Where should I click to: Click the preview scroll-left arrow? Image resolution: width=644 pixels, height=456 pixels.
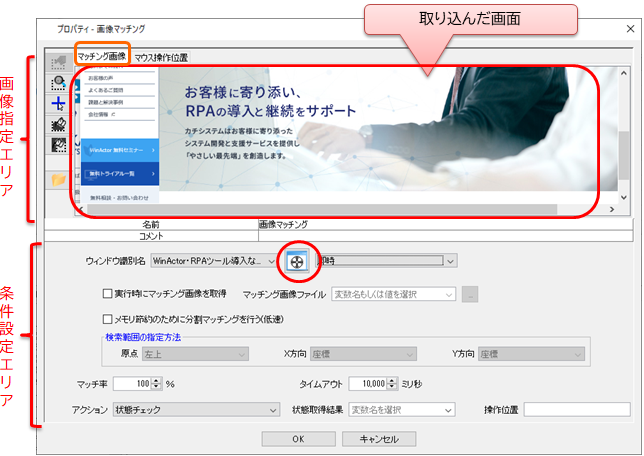[x=81, y=209]
